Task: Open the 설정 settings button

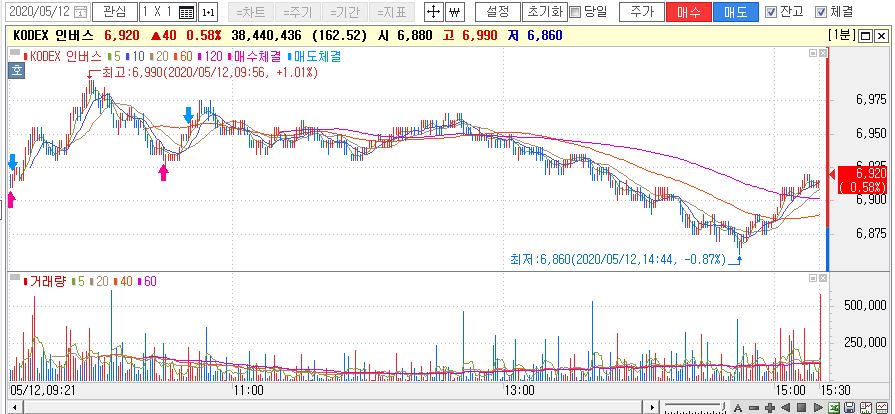Action: 497,11
